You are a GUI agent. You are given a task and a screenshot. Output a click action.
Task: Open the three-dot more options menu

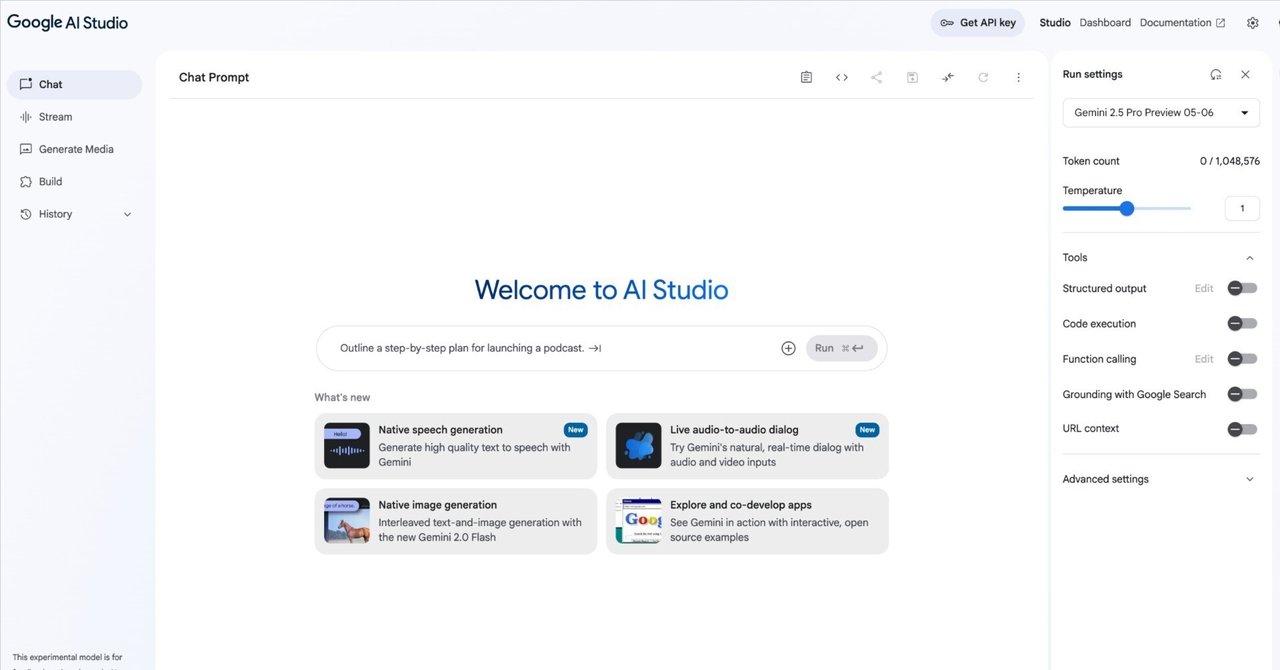[1019, 77]
